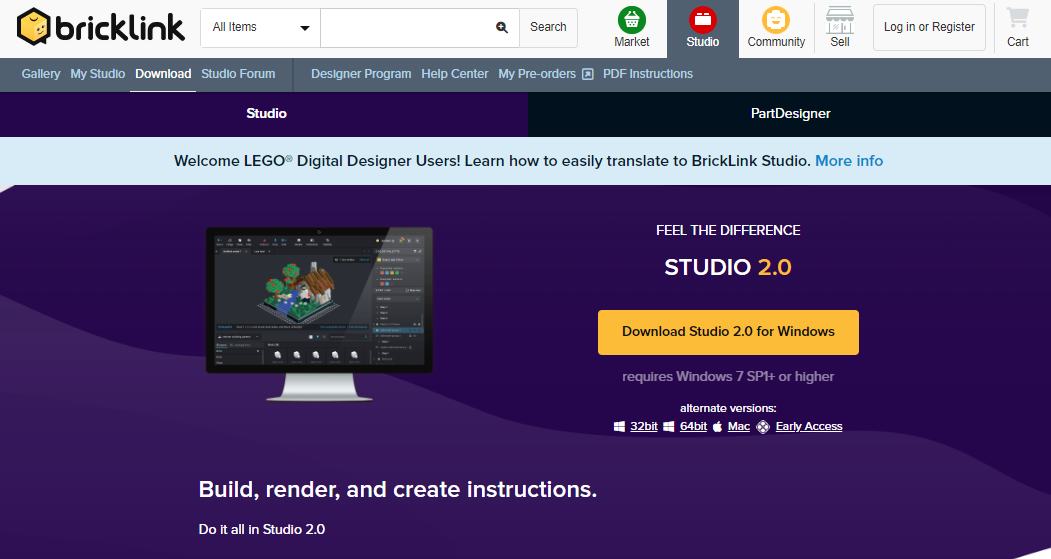Open the Help Center link
Viewport: 1051px width, 559px height.
click(454, 74)
